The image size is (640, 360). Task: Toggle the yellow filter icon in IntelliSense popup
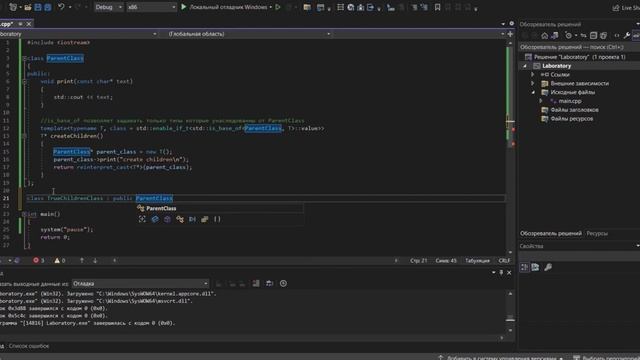[x=204, y=219]
